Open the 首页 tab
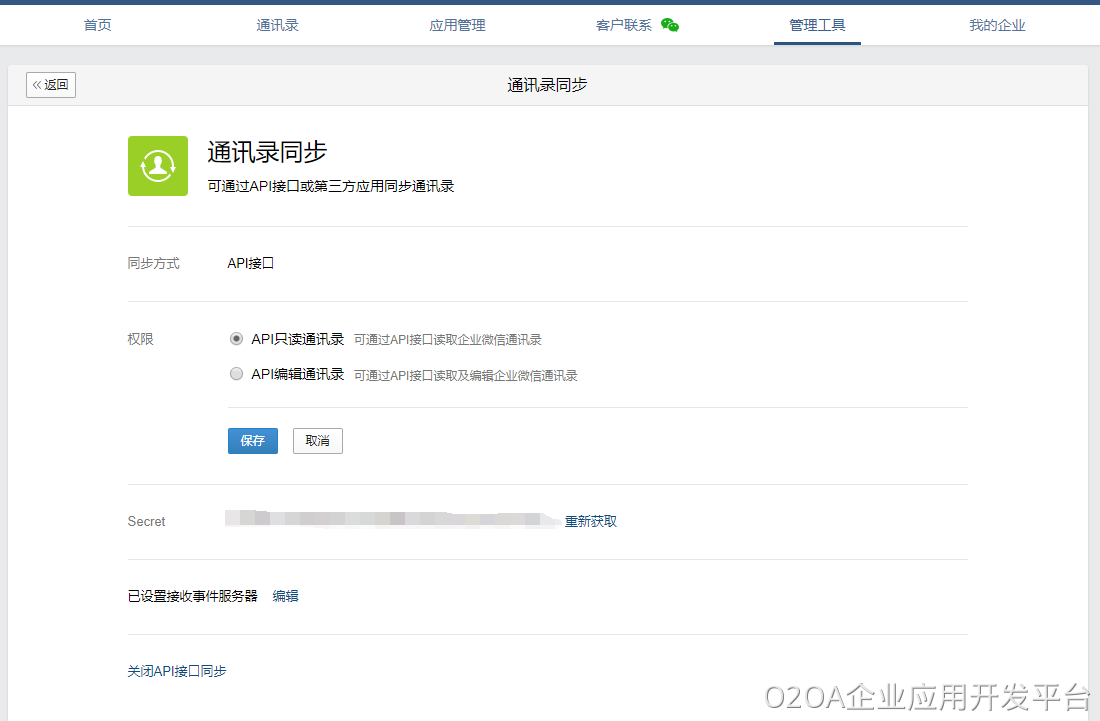Screen dimensions: 1100x721 coord(98,25)
